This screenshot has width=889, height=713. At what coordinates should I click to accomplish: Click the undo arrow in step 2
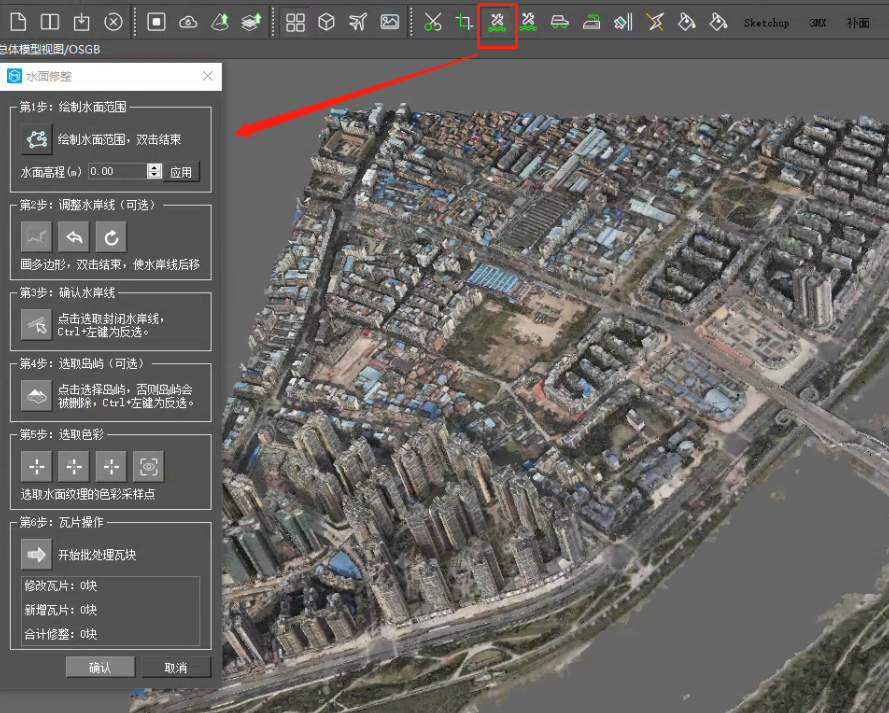[74, 236]
